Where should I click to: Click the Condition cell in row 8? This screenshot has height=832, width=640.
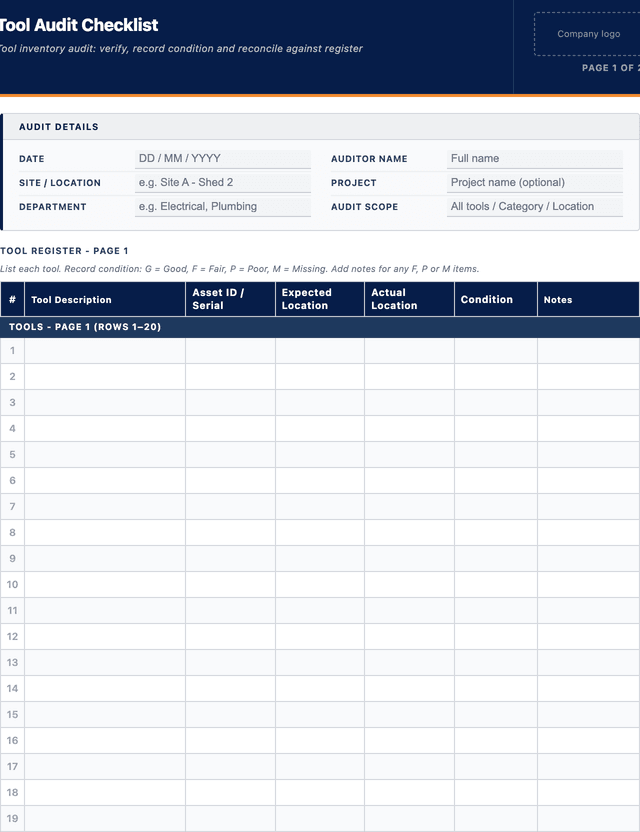coord(496,533)
